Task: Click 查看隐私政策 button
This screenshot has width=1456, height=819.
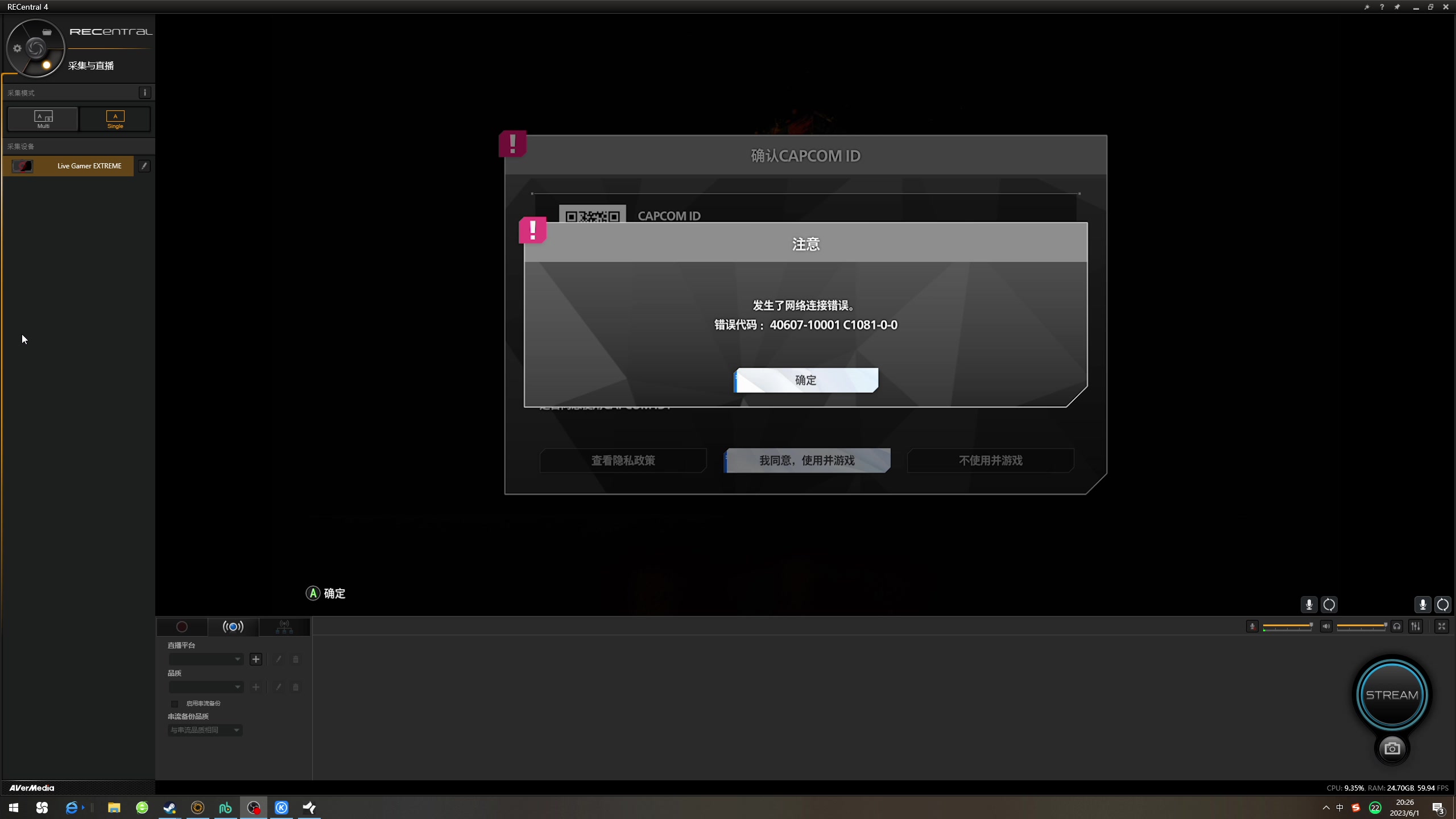Action: click(623, 461)
